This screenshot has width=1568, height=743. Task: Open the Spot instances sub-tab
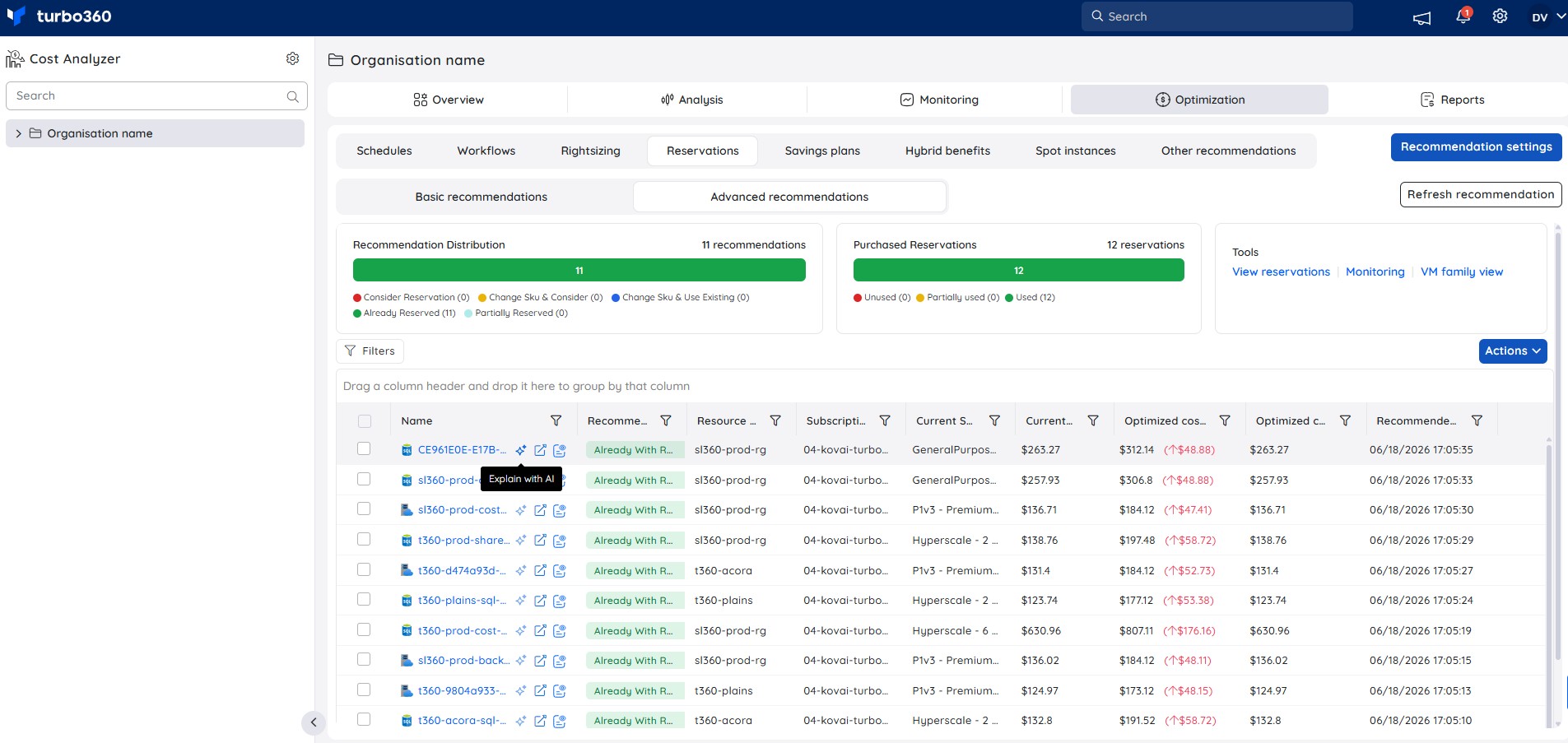1075,151
